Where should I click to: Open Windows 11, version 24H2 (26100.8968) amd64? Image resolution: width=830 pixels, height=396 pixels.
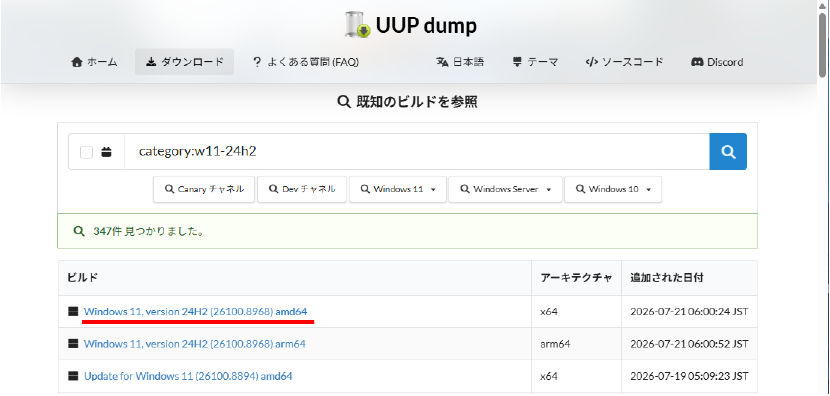click(195, 312)
